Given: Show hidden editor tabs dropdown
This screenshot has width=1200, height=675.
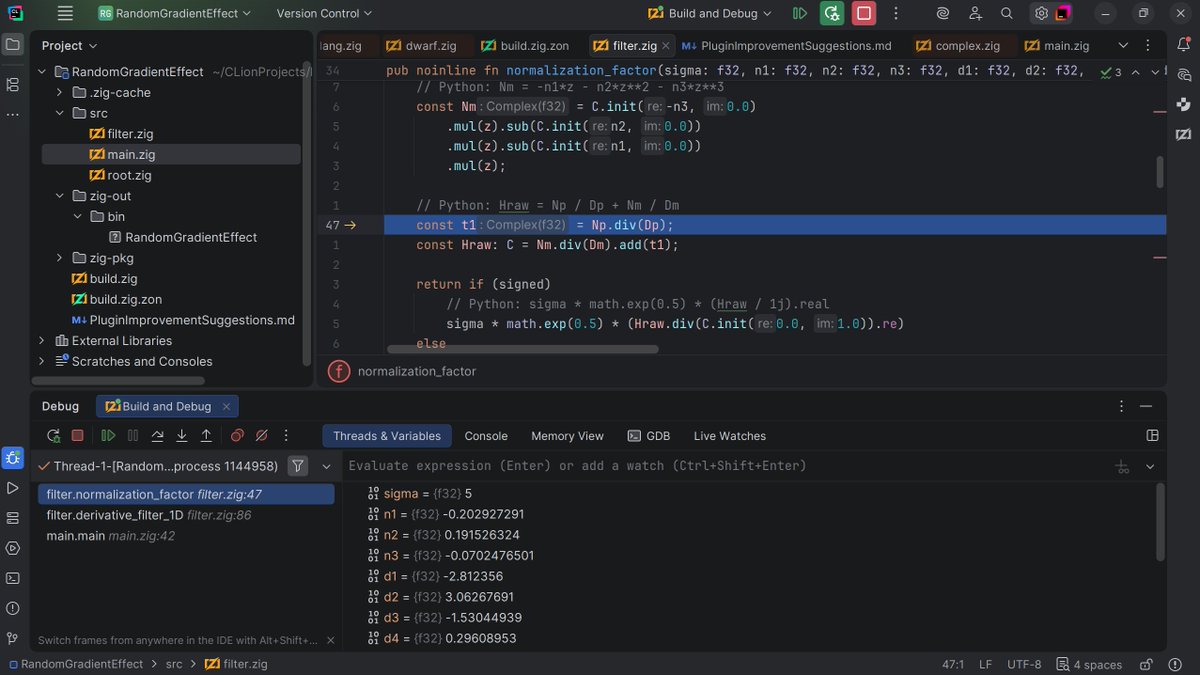Looking at the screenshot, I should [x=1123, y=46].
